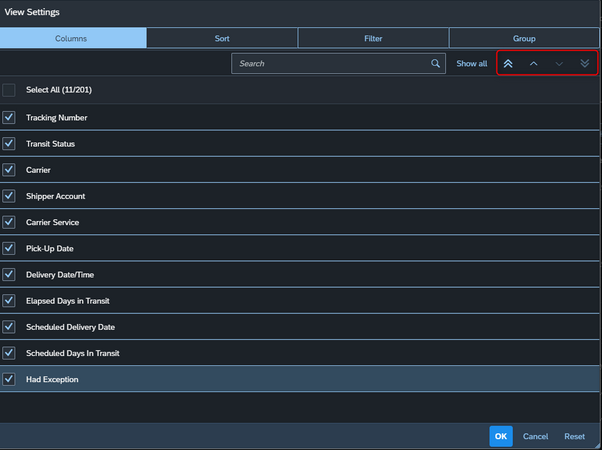
Task: Toggle the Select All checkbox
Action: (x=9, y=90)
